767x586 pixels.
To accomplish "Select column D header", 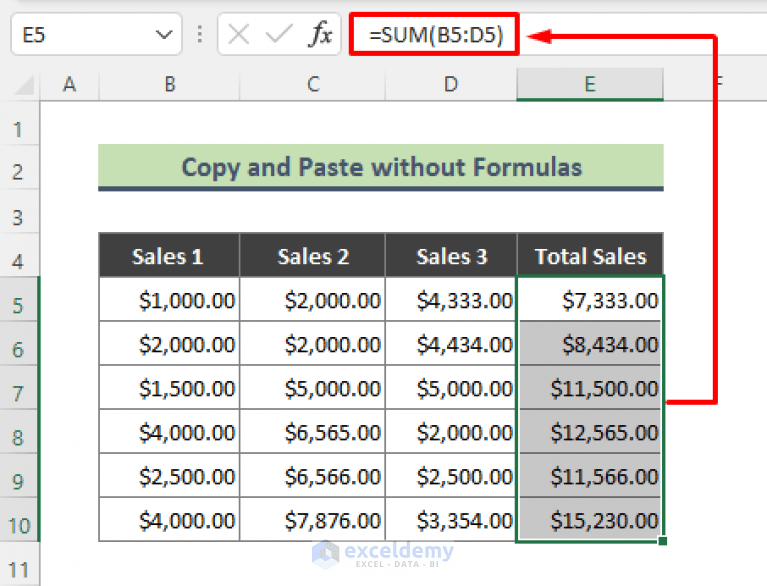I will pos(451,84).
